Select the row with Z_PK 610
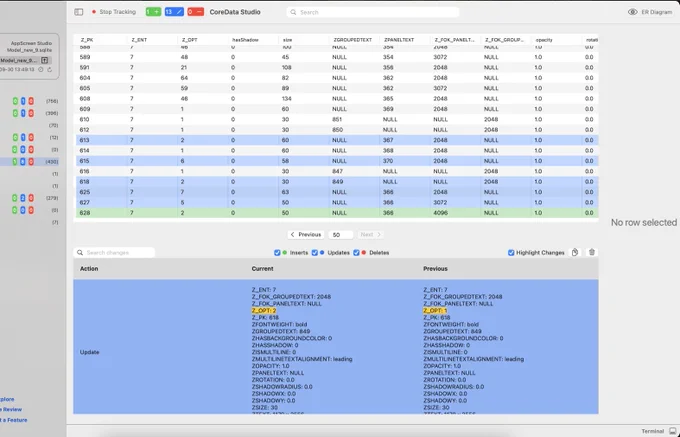 click(x=336, y=119)
